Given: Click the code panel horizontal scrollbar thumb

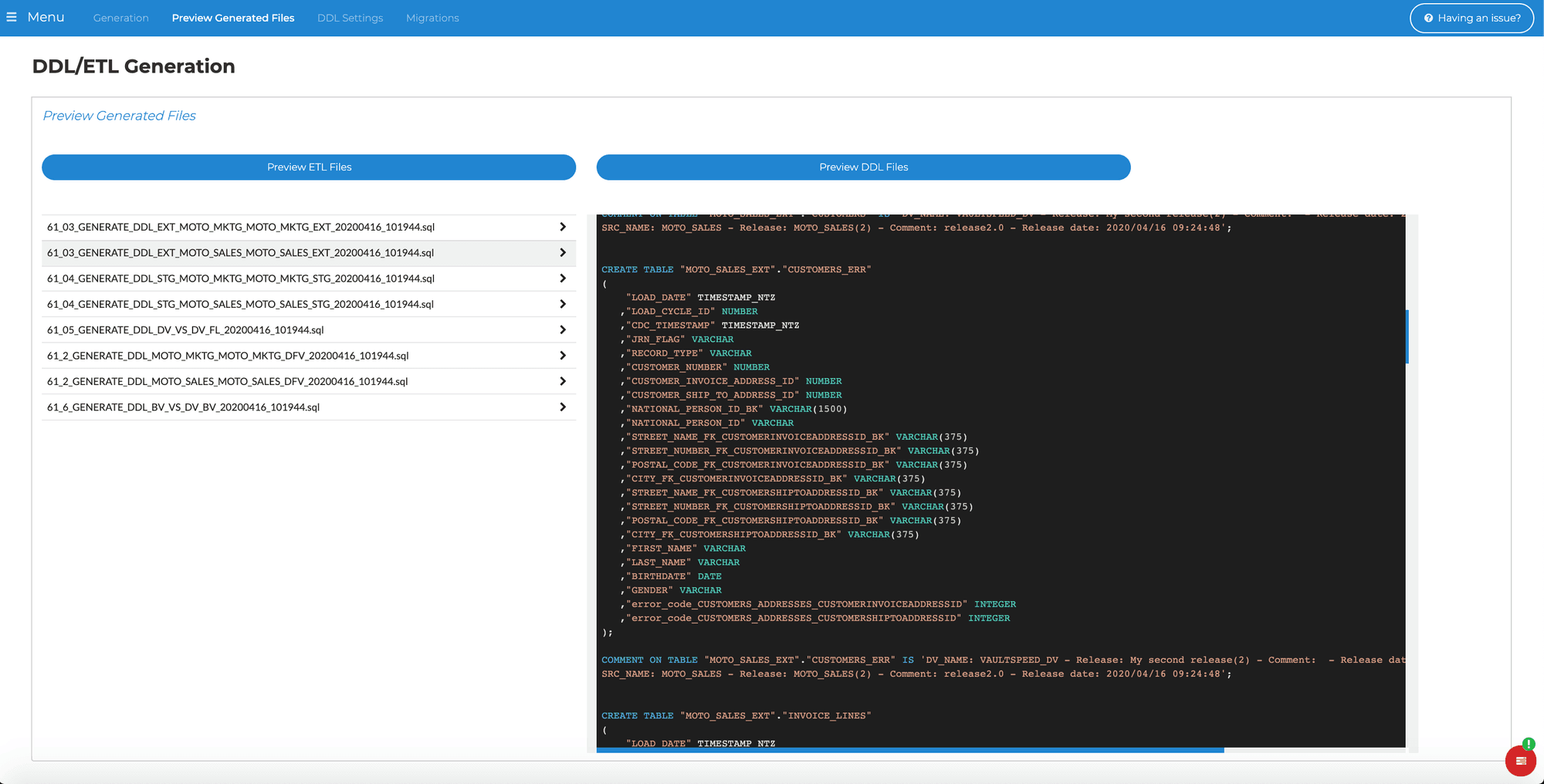Looking at the screenshot, I should tap(910, 750).
